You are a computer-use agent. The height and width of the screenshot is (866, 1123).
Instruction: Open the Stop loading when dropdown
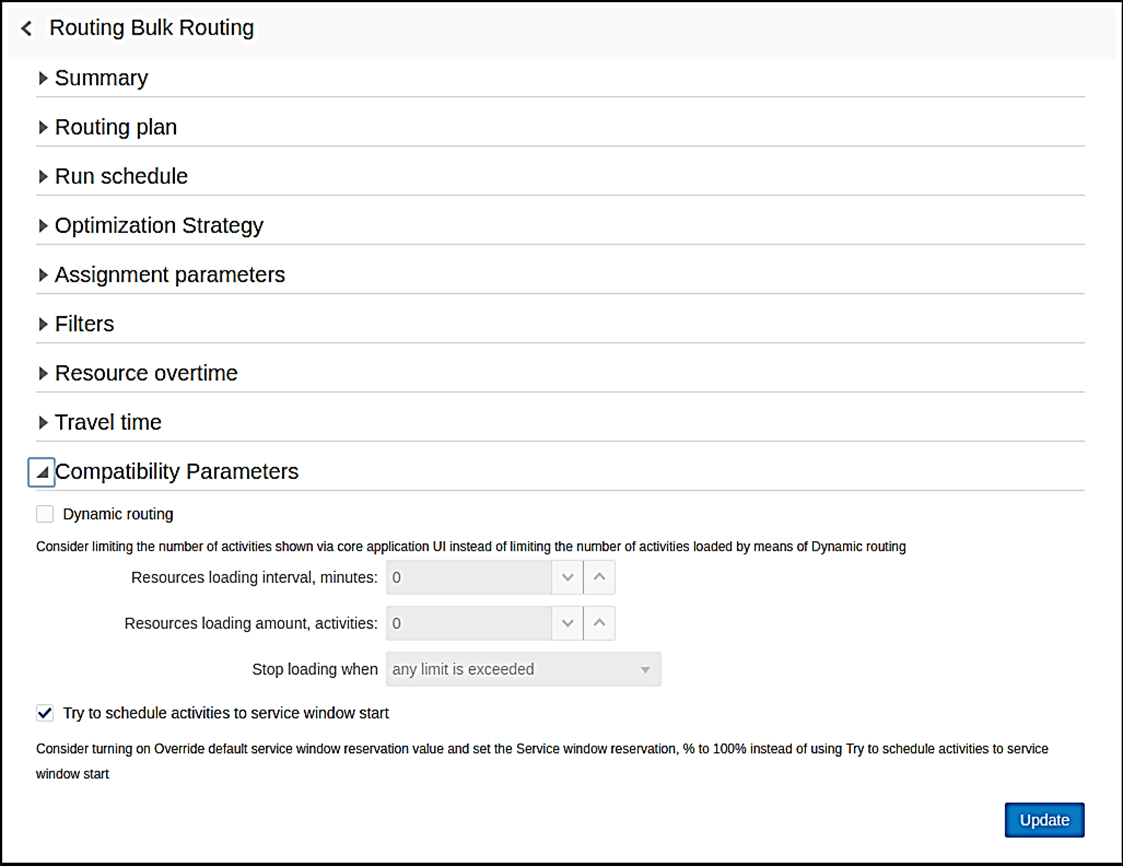(x=523, y=669)
